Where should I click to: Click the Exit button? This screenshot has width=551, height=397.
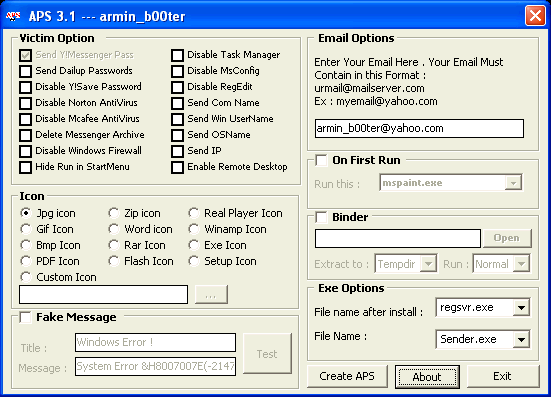click(x=503, y=376)
